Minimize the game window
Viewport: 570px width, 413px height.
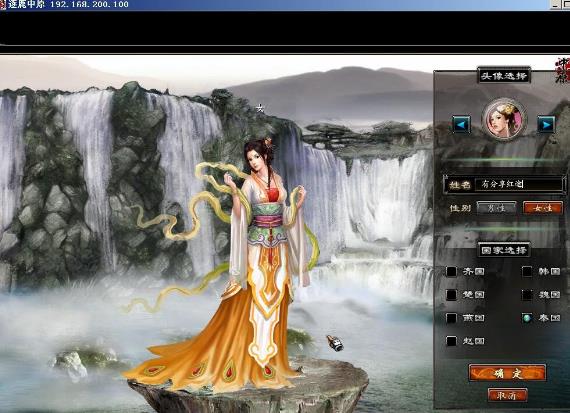(554, 5)
